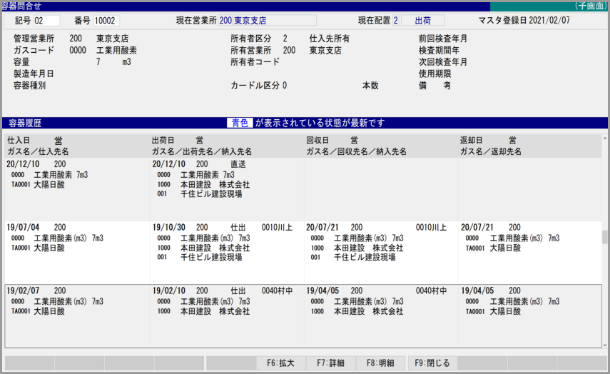
Task: Click the ガスコード label
Action: 34,50
